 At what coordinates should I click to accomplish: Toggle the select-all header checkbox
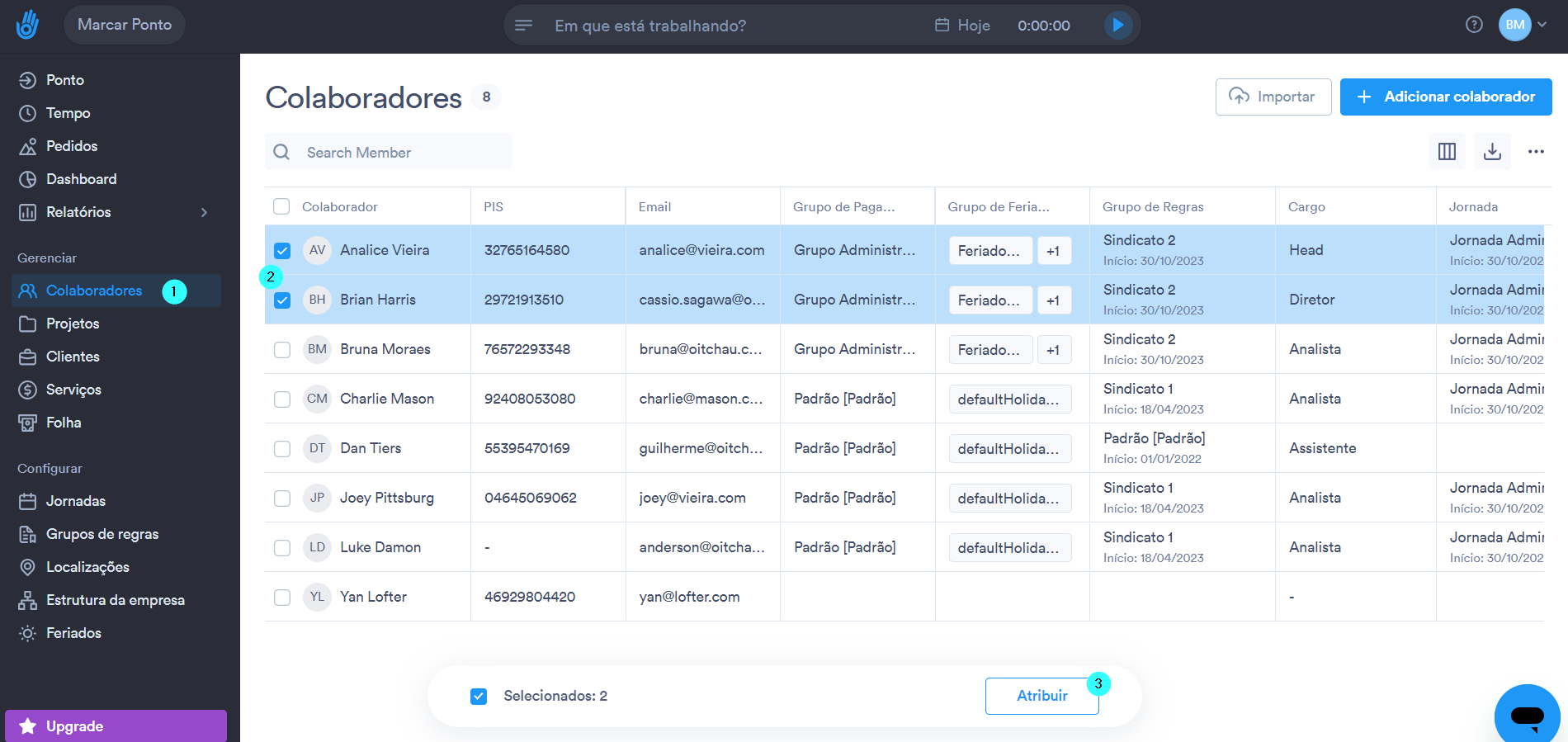tap(281, 206)
